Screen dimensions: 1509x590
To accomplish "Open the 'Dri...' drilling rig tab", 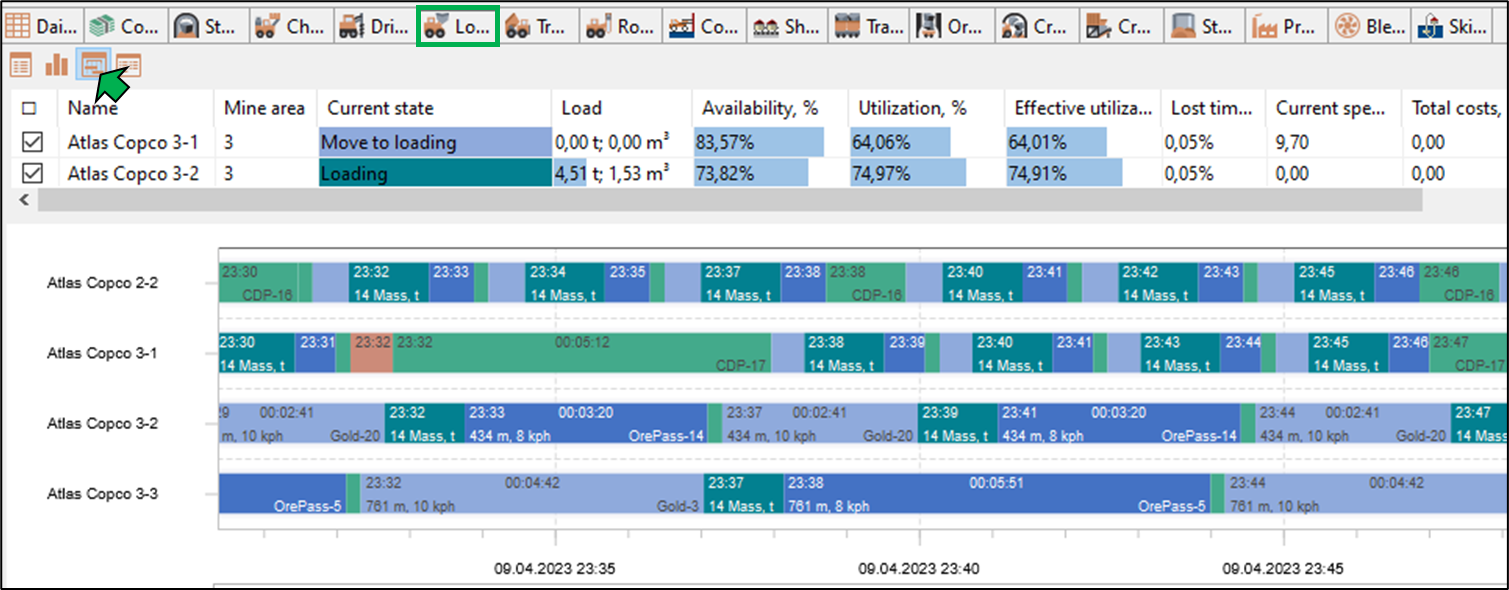I will click(373, 27).
